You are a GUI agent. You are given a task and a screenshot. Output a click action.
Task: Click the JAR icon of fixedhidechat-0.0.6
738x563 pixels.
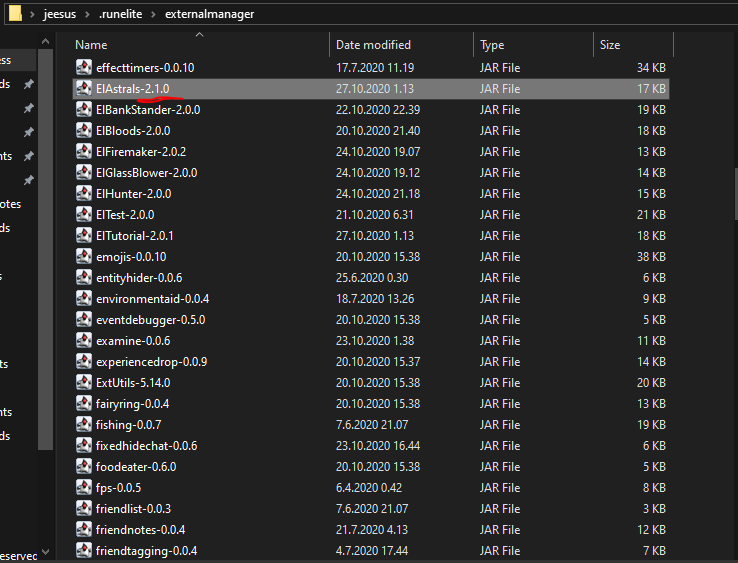84,446
